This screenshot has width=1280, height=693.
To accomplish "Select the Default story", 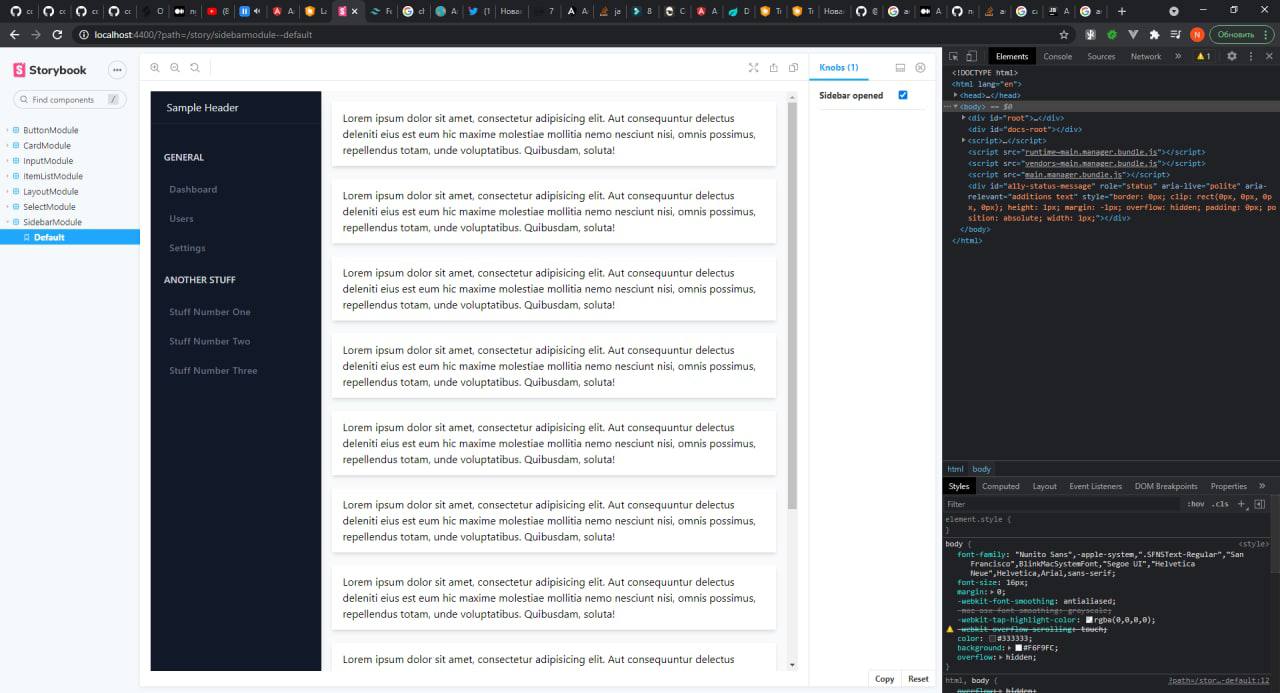I will [x=70, y=237].
